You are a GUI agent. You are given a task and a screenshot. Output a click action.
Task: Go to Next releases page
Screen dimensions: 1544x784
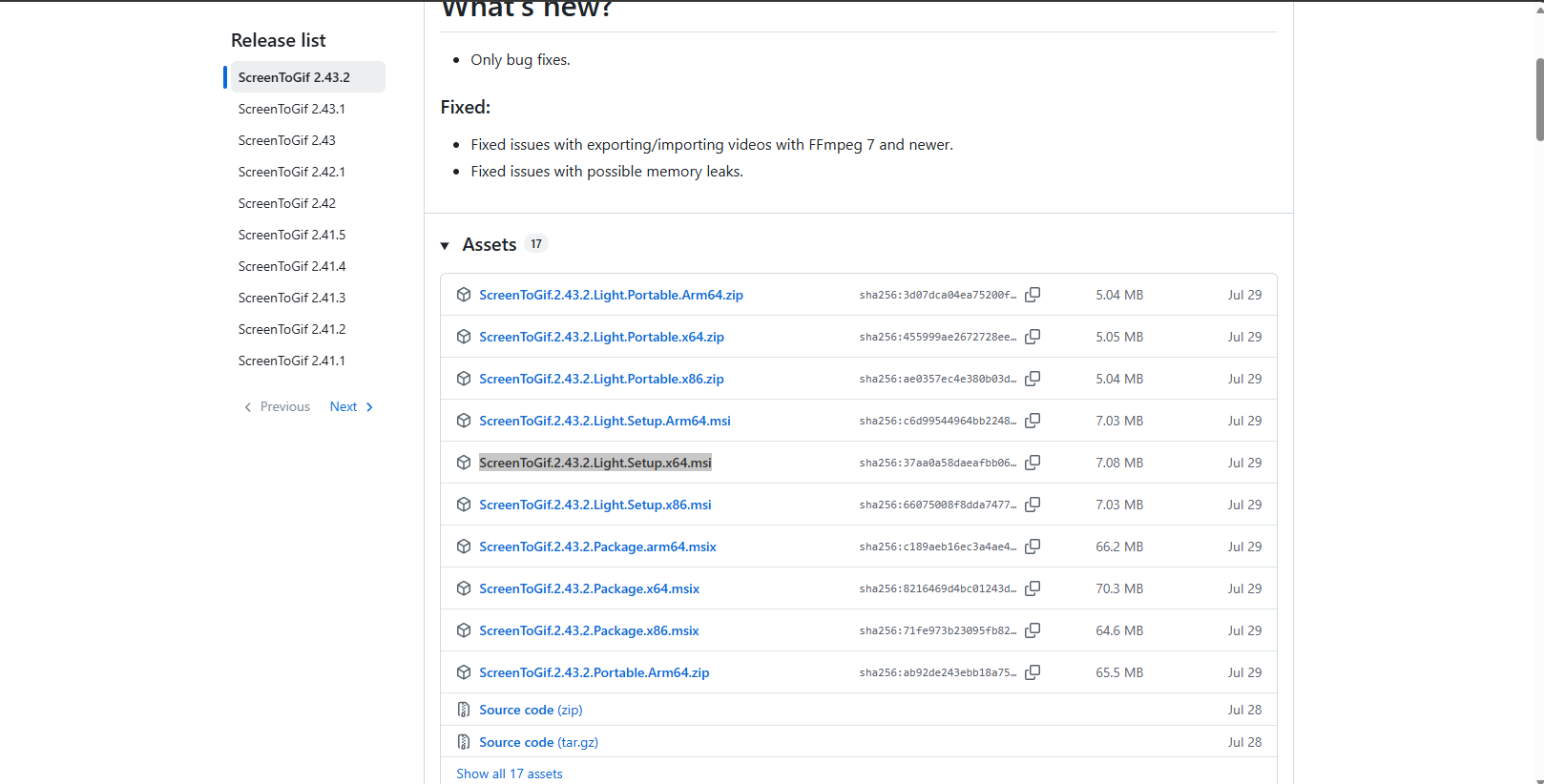tap(351, 407)
